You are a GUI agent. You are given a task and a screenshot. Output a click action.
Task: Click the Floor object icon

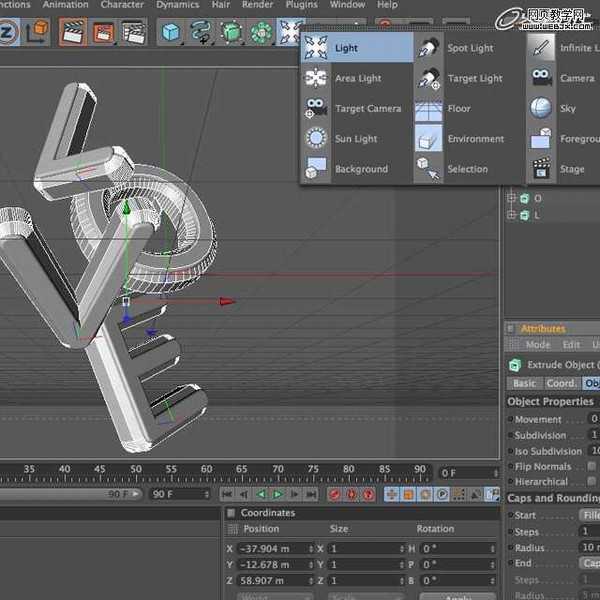coord(430,108)
